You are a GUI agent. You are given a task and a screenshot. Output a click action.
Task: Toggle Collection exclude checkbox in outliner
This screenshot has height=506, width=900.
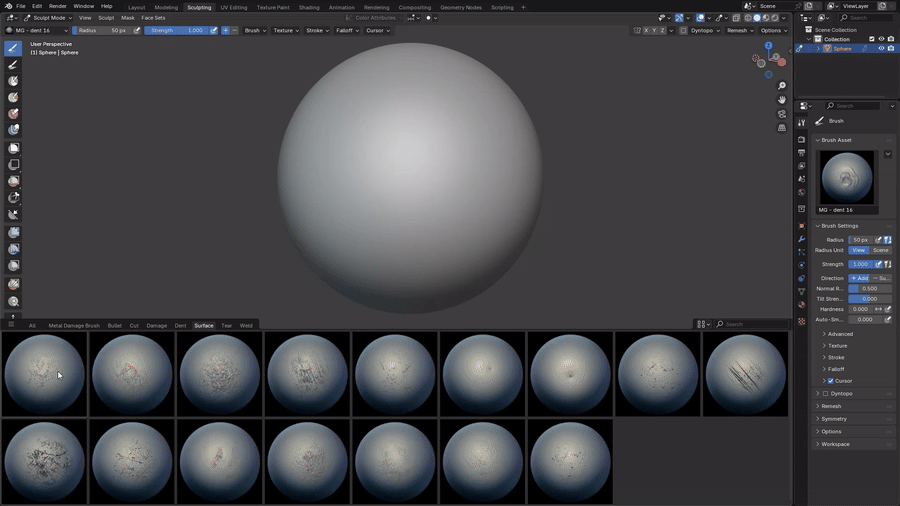(871, 39)
